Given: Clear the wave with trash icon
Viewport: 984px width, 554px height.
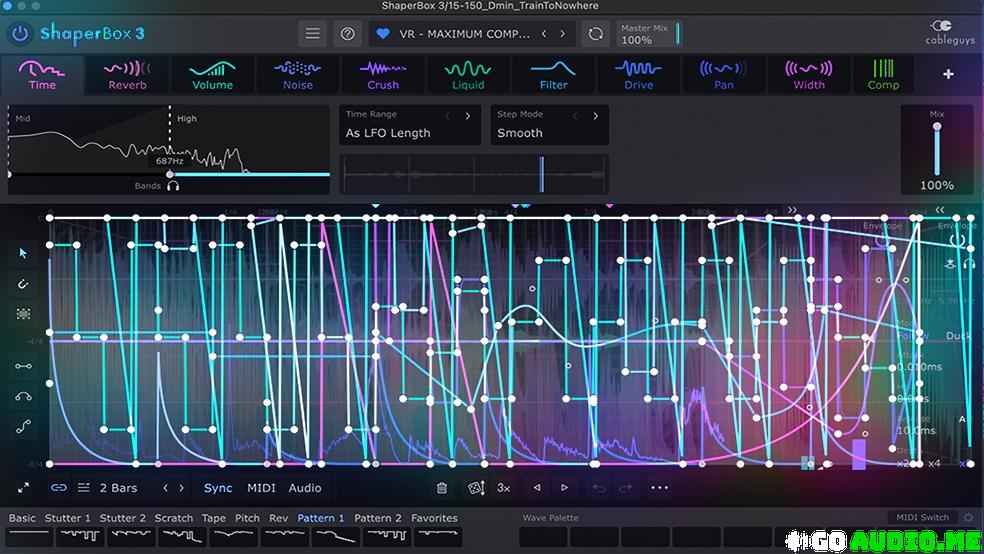Looking at the screenshot, I should 442,487.
